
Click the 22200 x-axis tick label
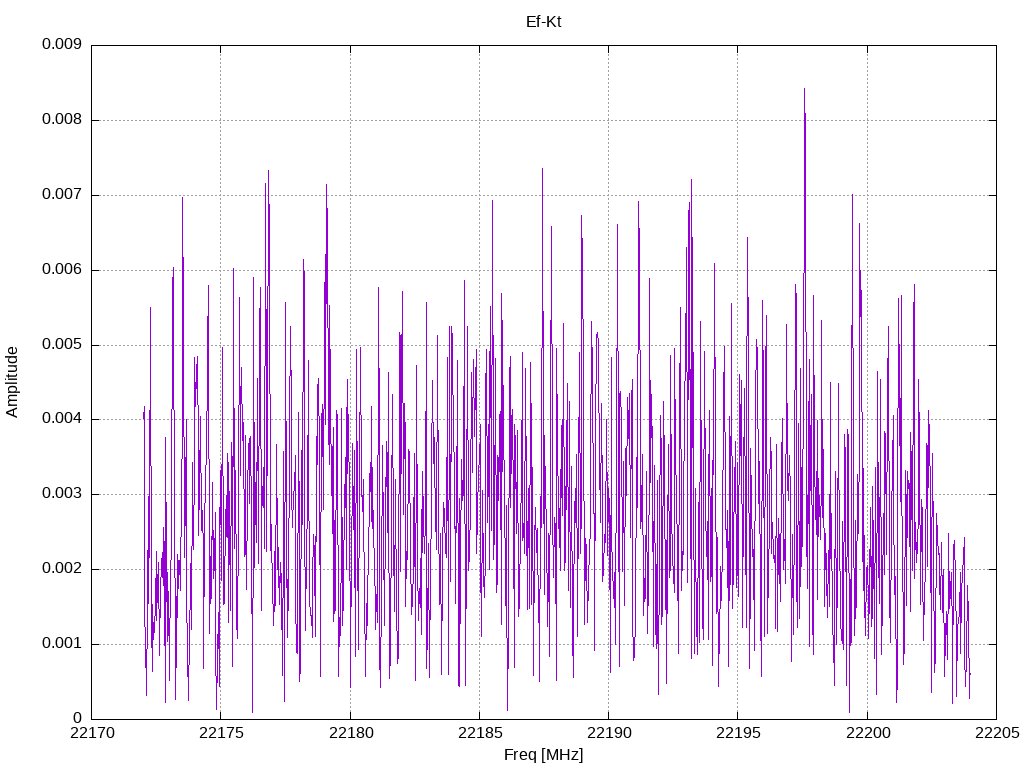point(867,733)
